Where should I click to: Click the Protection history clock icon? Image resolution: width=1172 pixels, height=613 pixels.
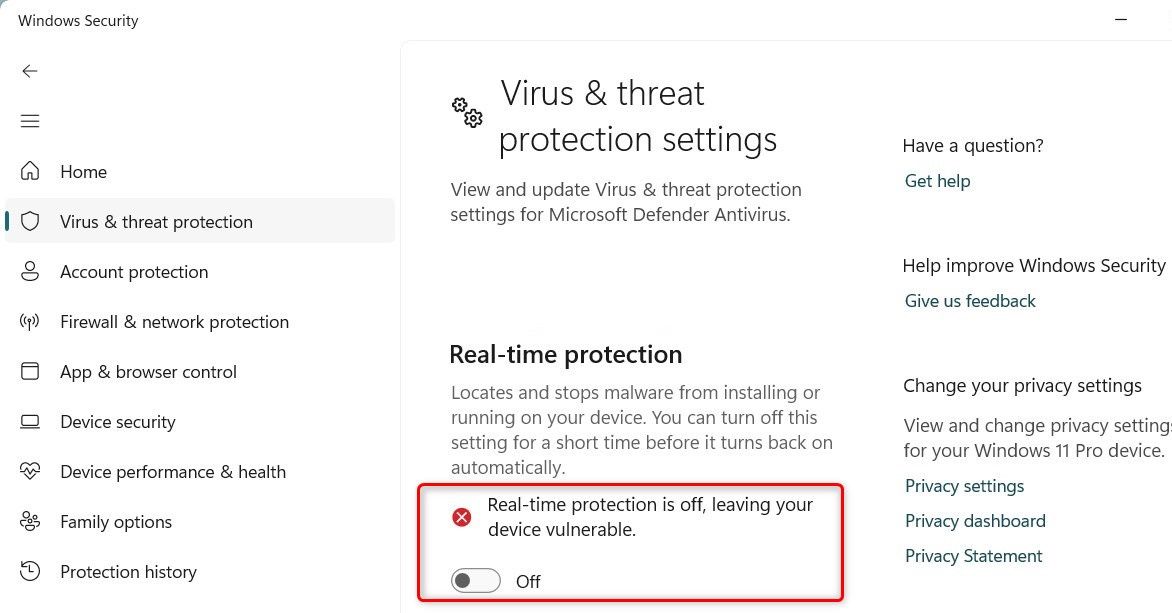click(x=30, y=572)
